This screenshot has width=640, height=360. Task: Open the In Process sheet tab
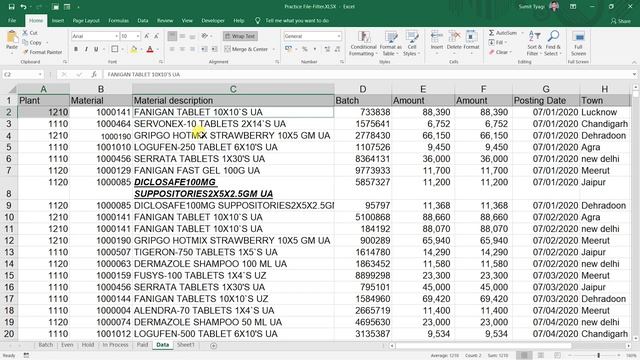pos(115,345)
